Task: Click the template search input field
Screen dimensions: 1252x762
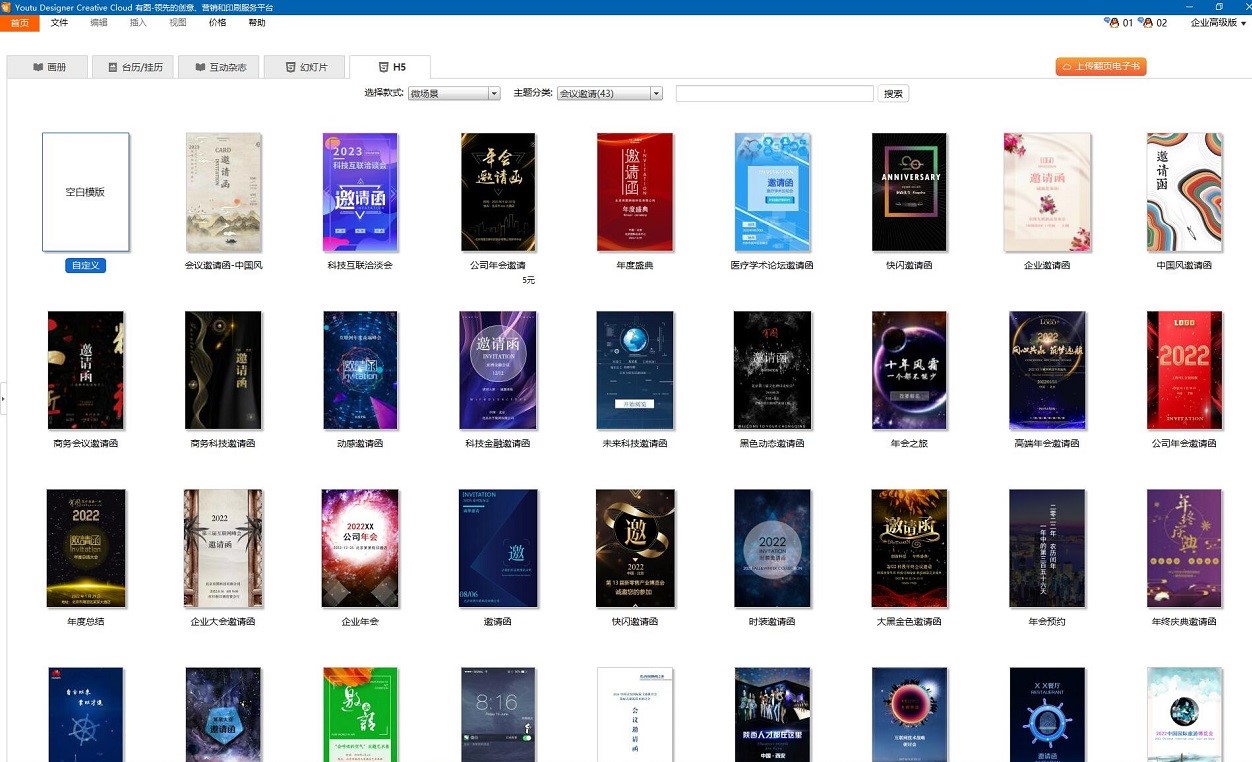Action: (x=774, y=94)
